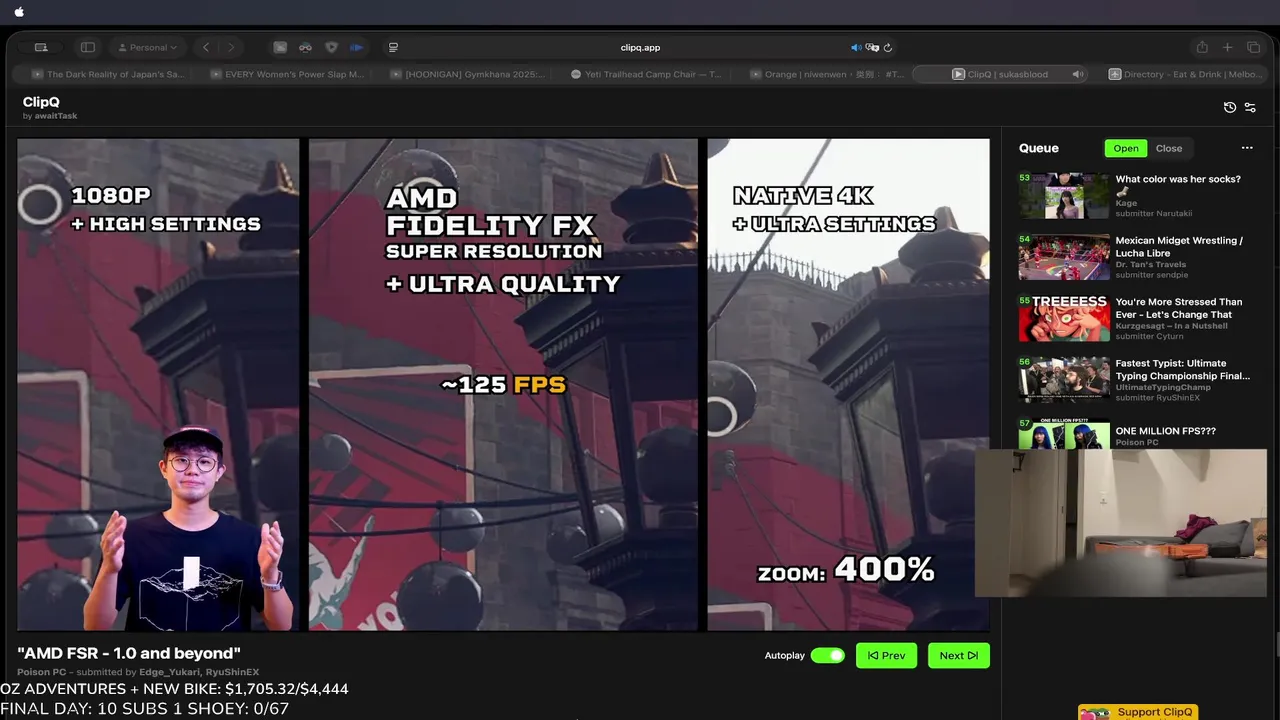Set queue to Close
This screenshot has width=1280, height=720.
click(x=1169, y=148)
